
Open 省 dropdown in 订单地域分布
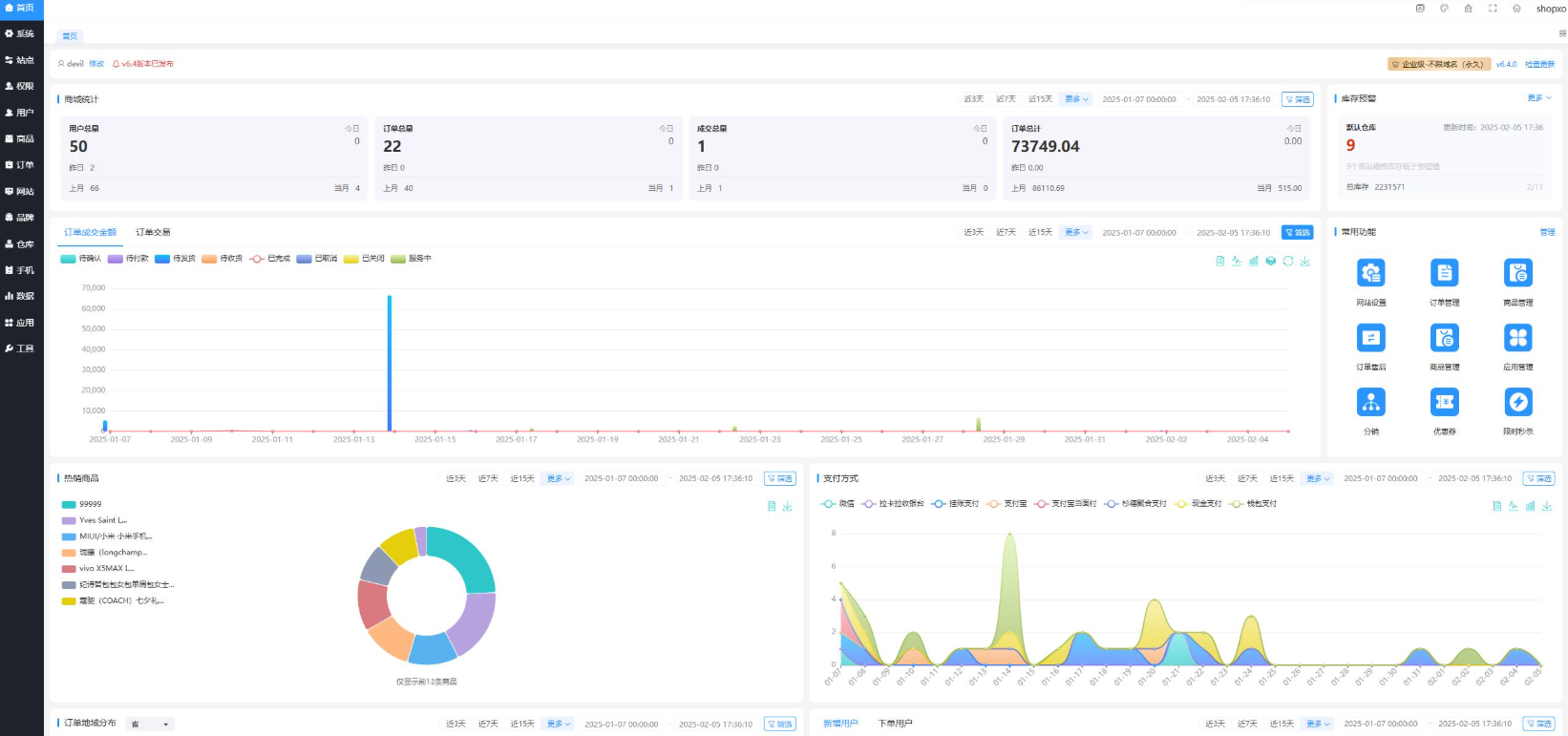[151, 725]
